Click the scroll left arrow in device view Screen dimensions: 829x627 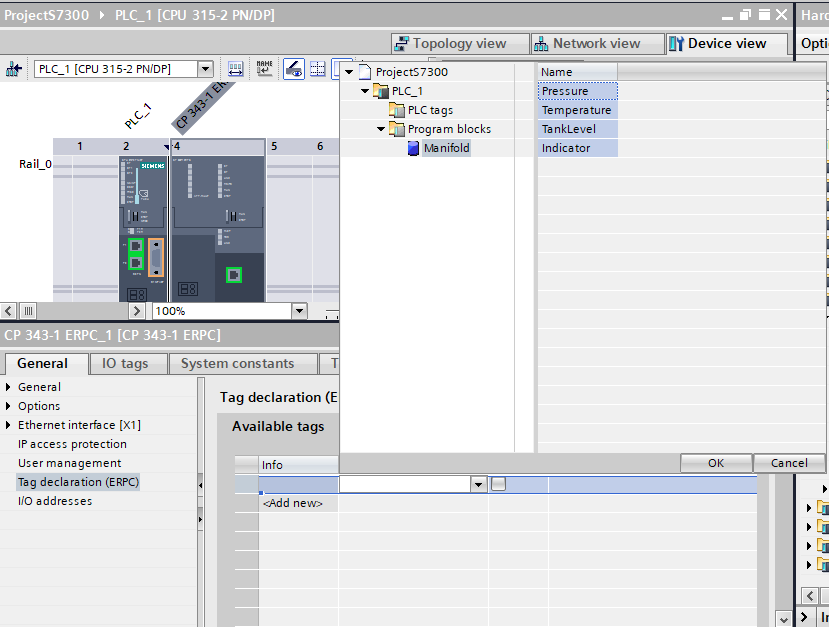[x=8, y=311]
